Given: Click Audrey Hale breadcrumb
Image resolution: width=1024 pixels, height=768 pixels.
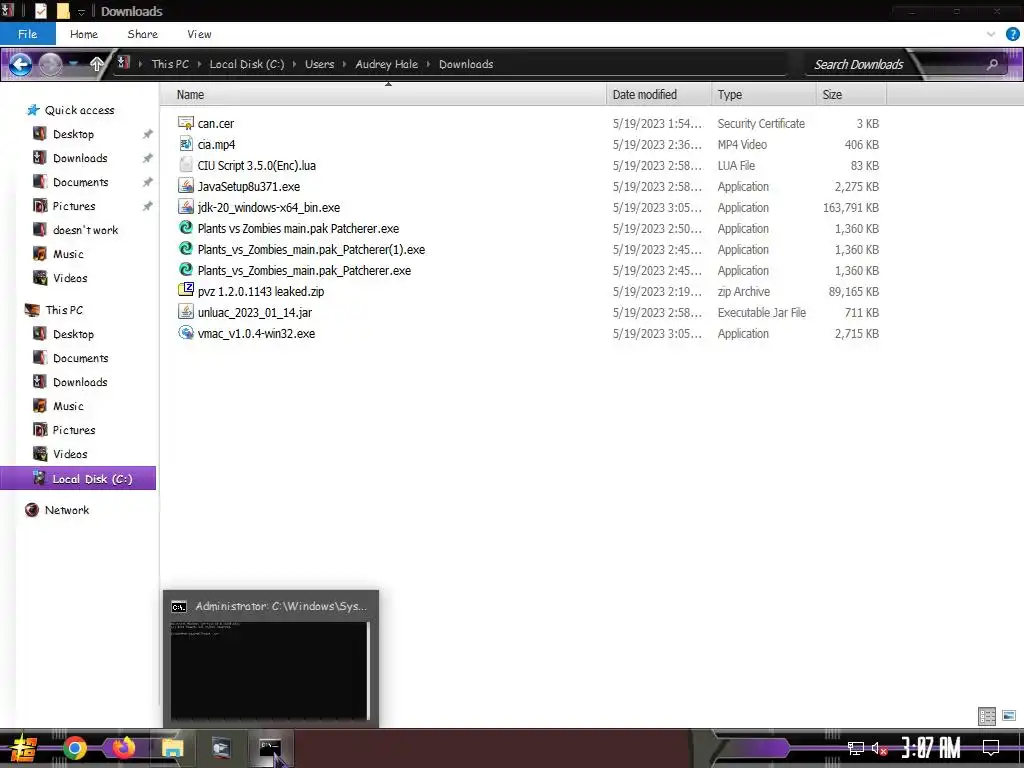Looking at the screenshot, I should point(387,64).
